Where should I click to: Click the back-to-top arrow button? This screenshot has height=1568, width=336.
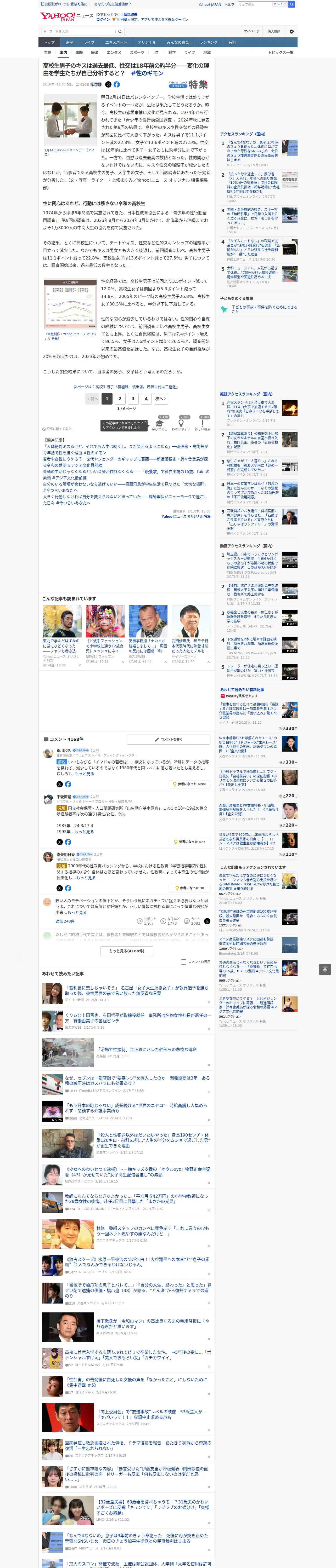pos(325,969)
